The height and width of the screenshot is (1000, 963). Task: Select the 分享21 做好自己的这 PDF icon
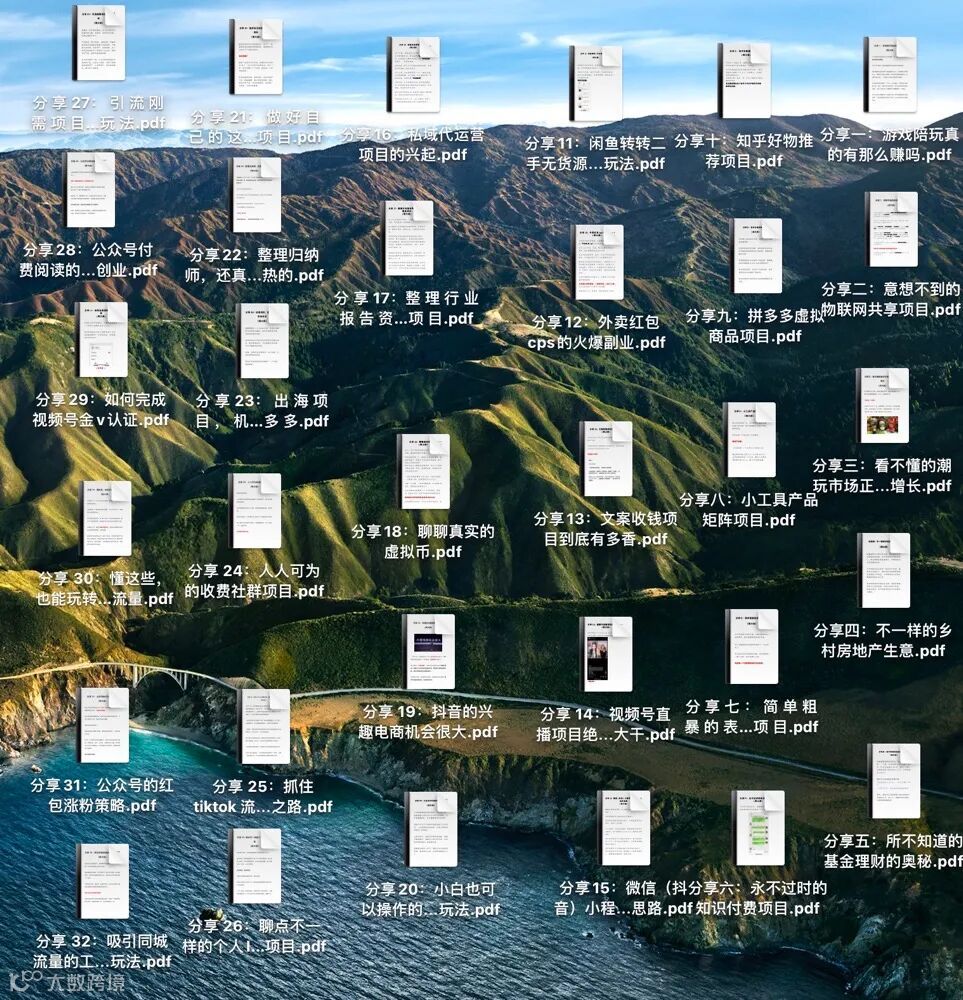pyautogui.click(x=256, y=57)
